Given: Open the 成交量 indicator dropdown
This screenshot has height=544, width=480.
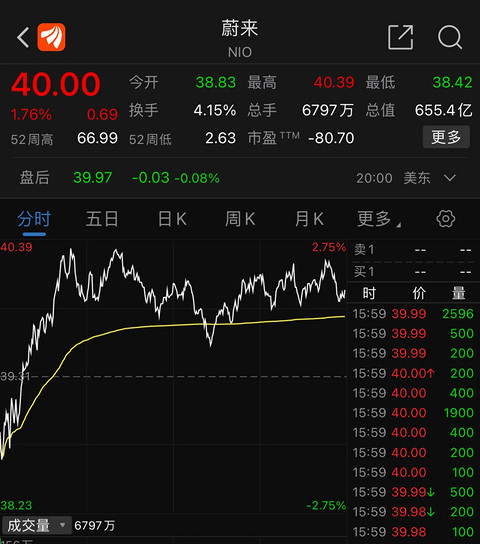Looking at the screenshot, I should click(36, 525).
